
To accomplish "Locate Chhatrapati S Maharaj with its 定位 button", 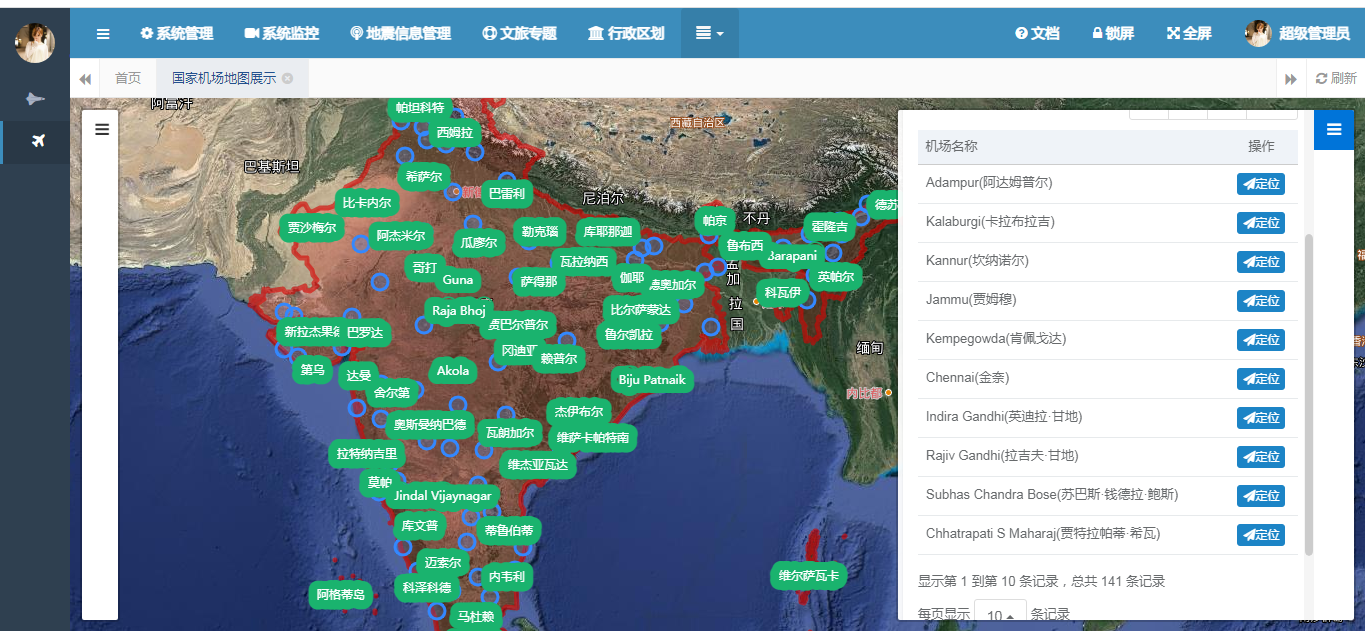I will tap(1261, 535).
